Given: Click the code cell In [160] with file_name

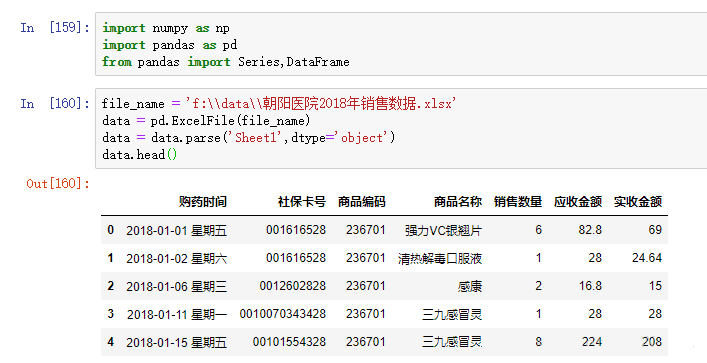Looking at the screenshot, I should coord(401,129).
